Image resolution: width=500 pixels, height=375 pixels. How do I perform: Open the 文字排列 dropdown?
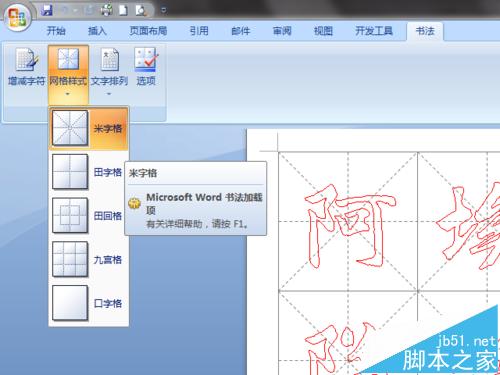coord(109,71)
